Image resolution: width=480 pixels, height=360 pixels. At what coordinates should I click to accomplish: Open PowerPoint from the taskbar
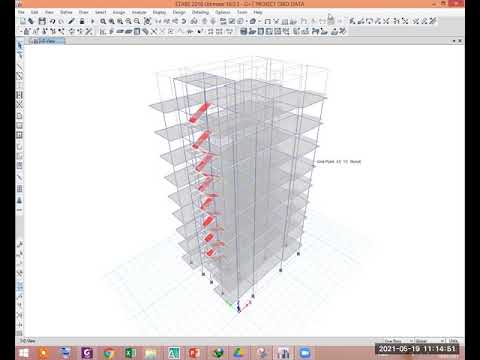pyautogui.click(x=194, y=353)
